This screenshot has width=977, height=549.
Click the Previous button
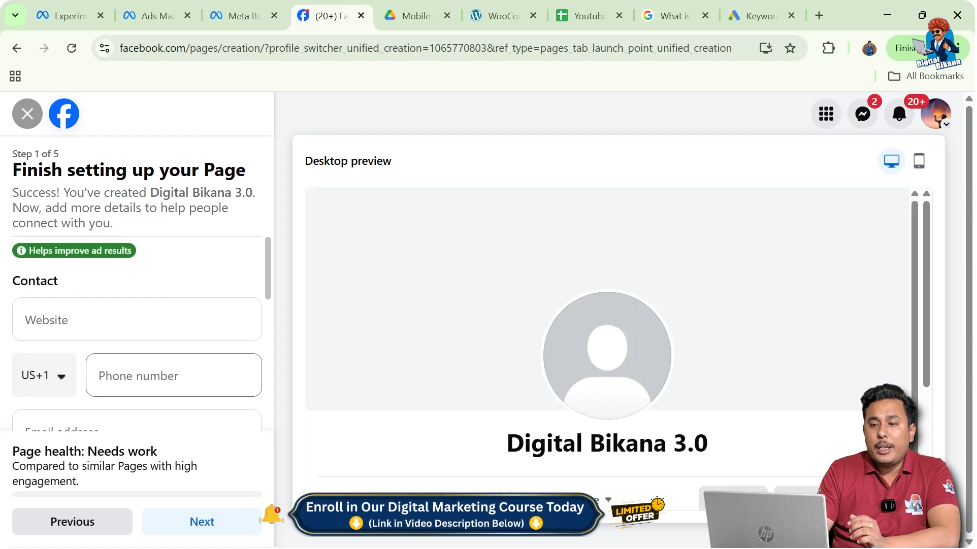72,522
